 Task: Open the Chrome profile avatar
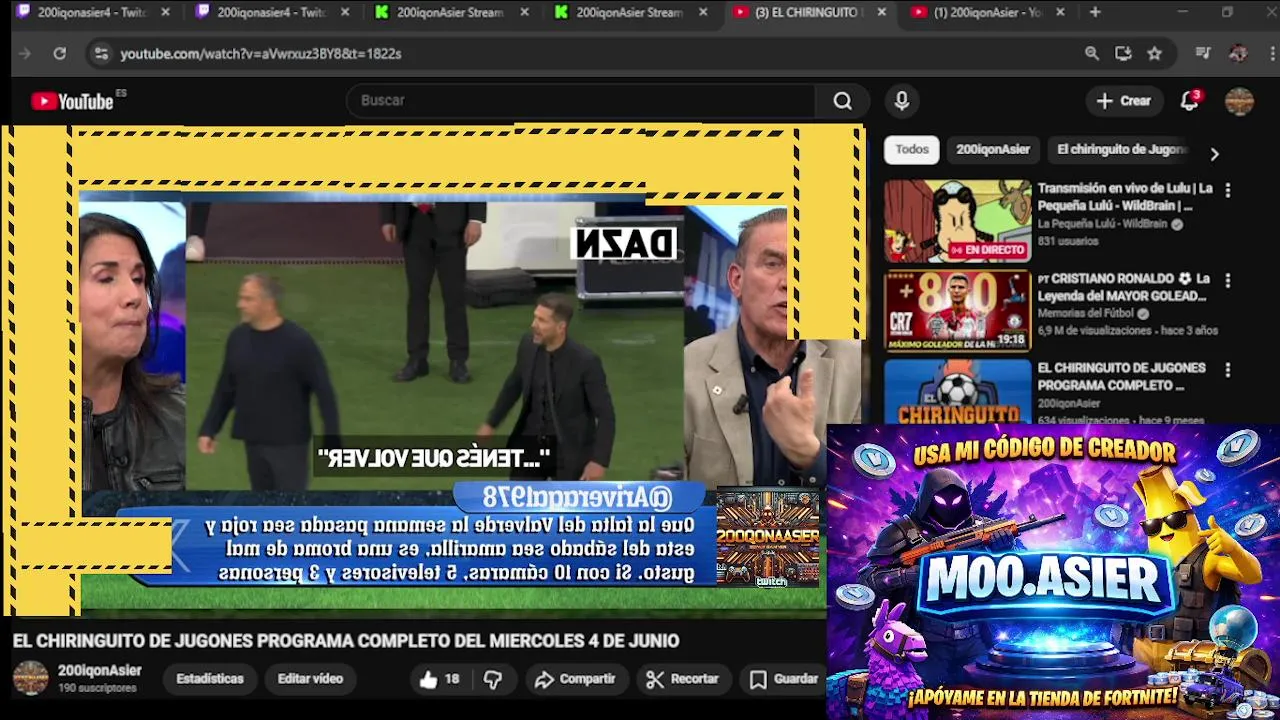click(1238, 53)
